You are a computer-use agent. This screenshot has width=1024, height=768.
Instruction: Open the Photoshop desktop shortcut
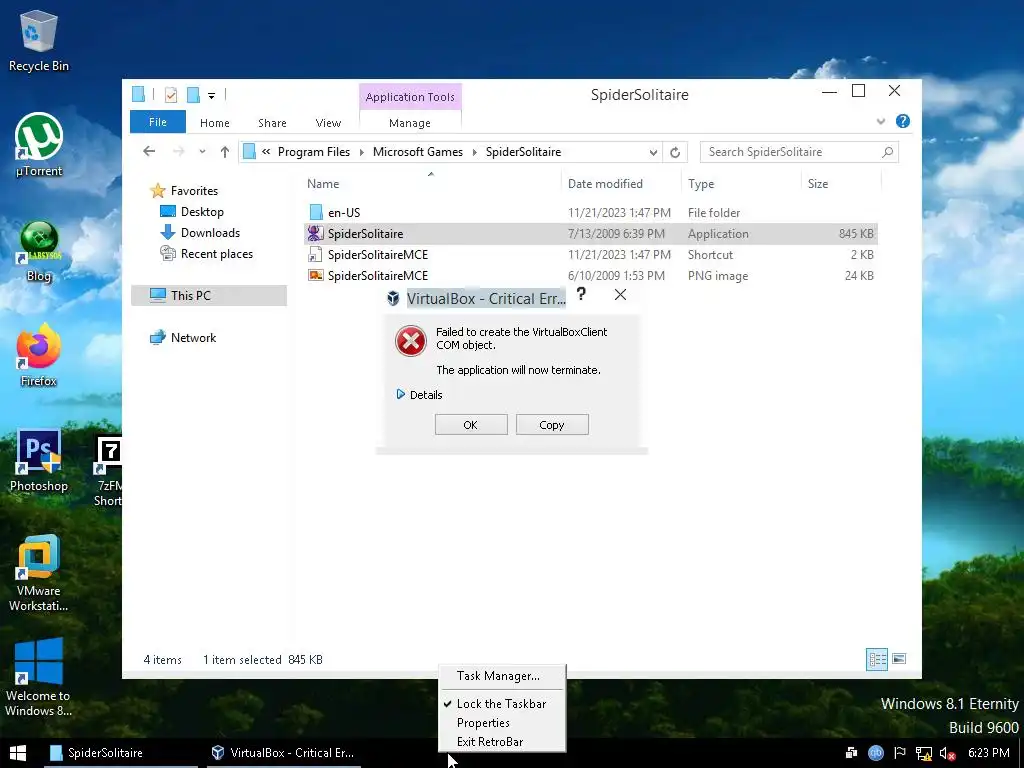[39, 460]
